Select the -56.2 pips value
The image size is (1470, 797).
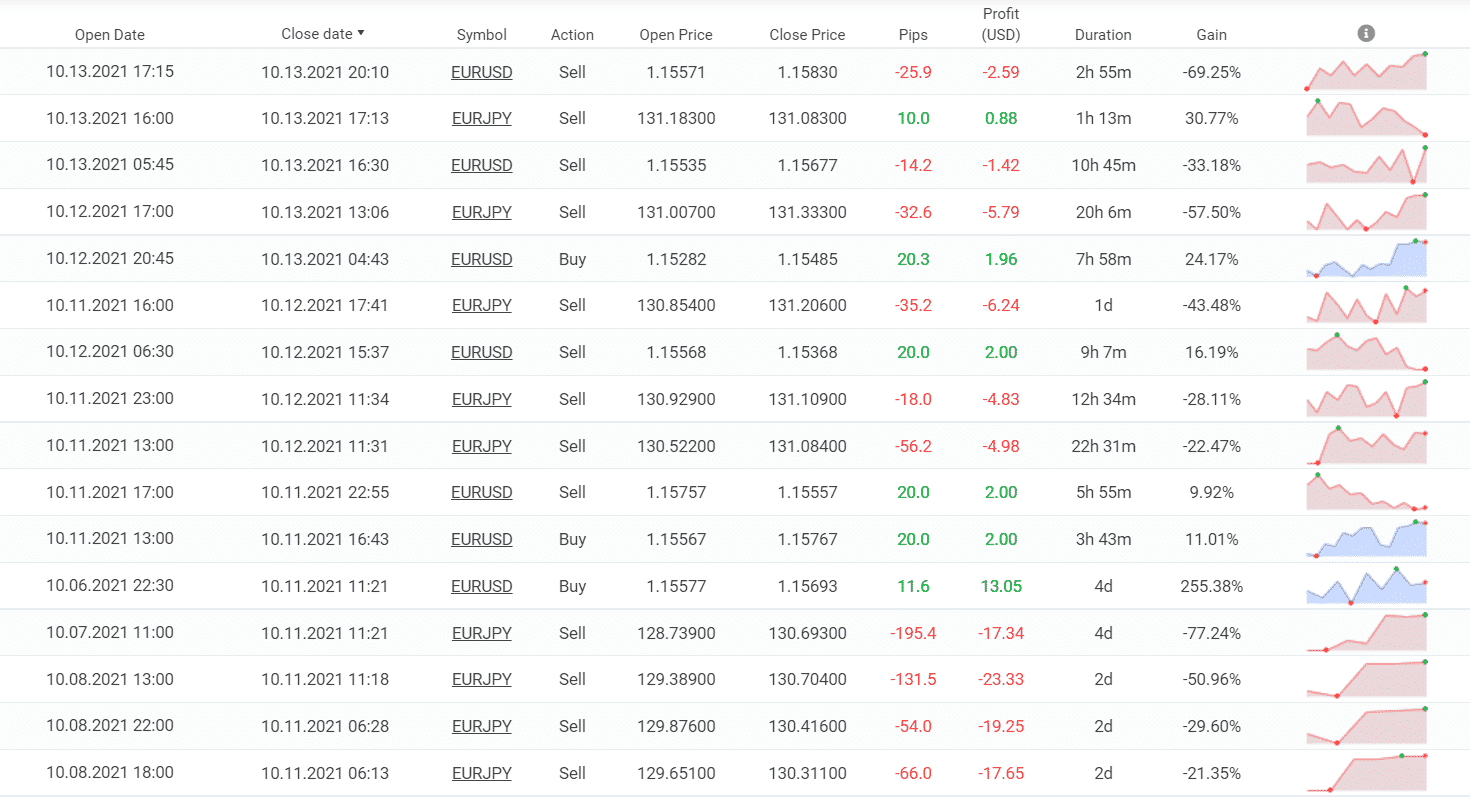pos(913,446)
